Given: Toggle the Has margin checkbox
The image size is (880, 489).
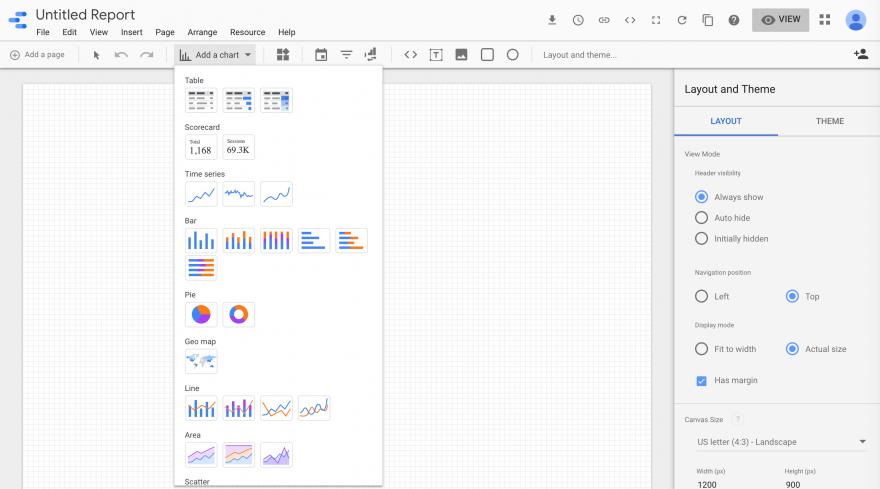Looking at the screenshot, I should 702,381.
